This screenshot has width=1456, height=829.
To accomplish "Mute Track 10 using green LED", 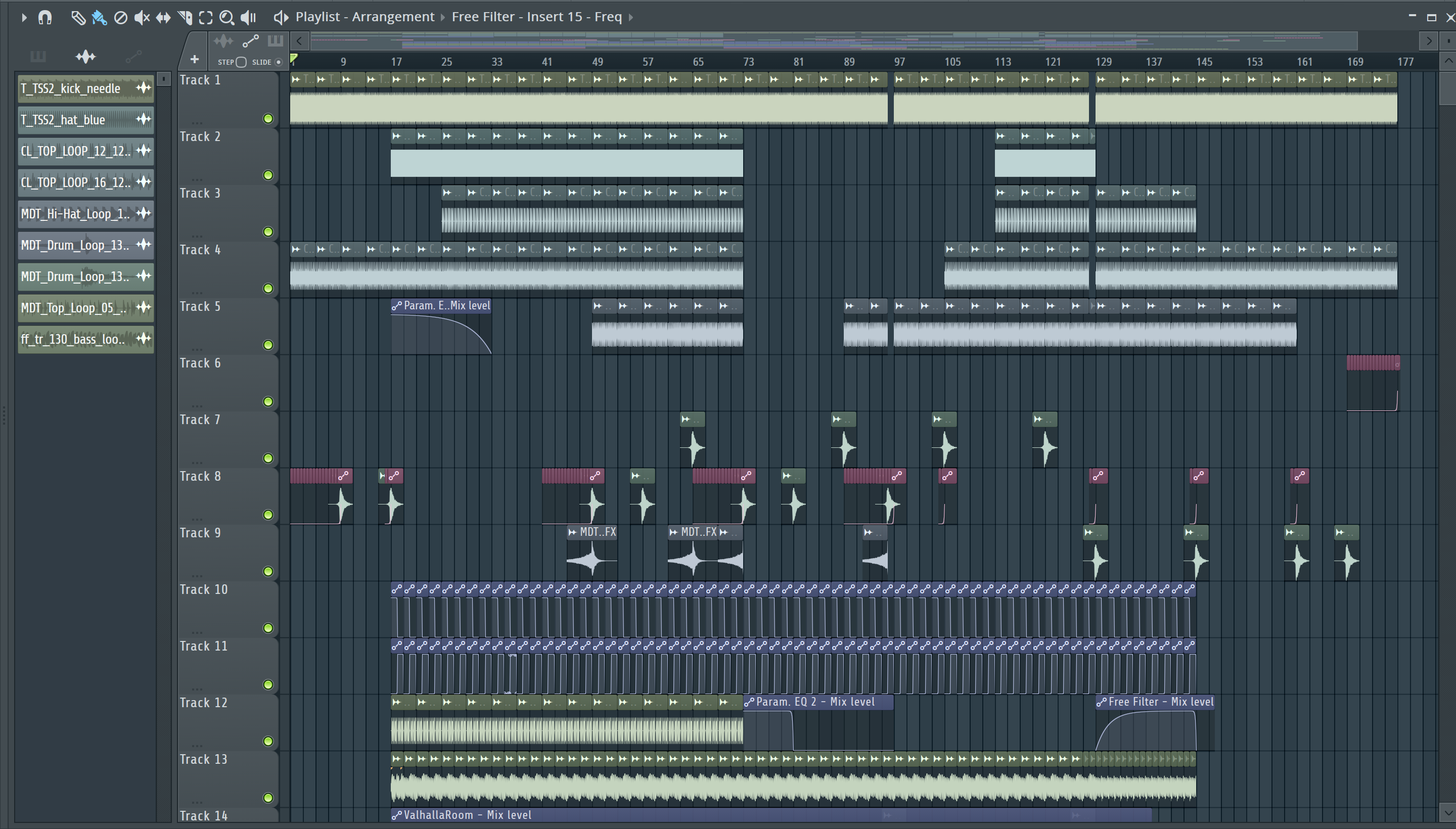I will tap(267, 628).
